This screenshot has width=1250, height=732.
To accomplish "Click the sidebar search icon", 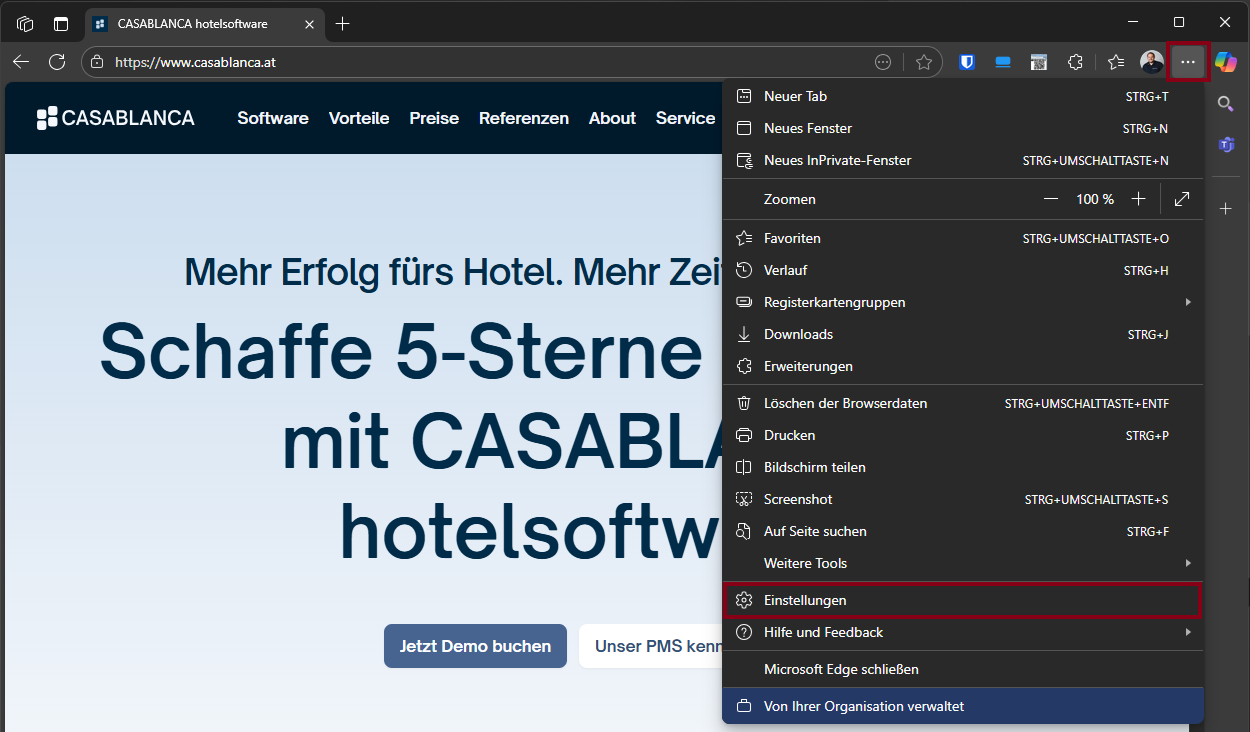I will click(x=1226, y=103).
